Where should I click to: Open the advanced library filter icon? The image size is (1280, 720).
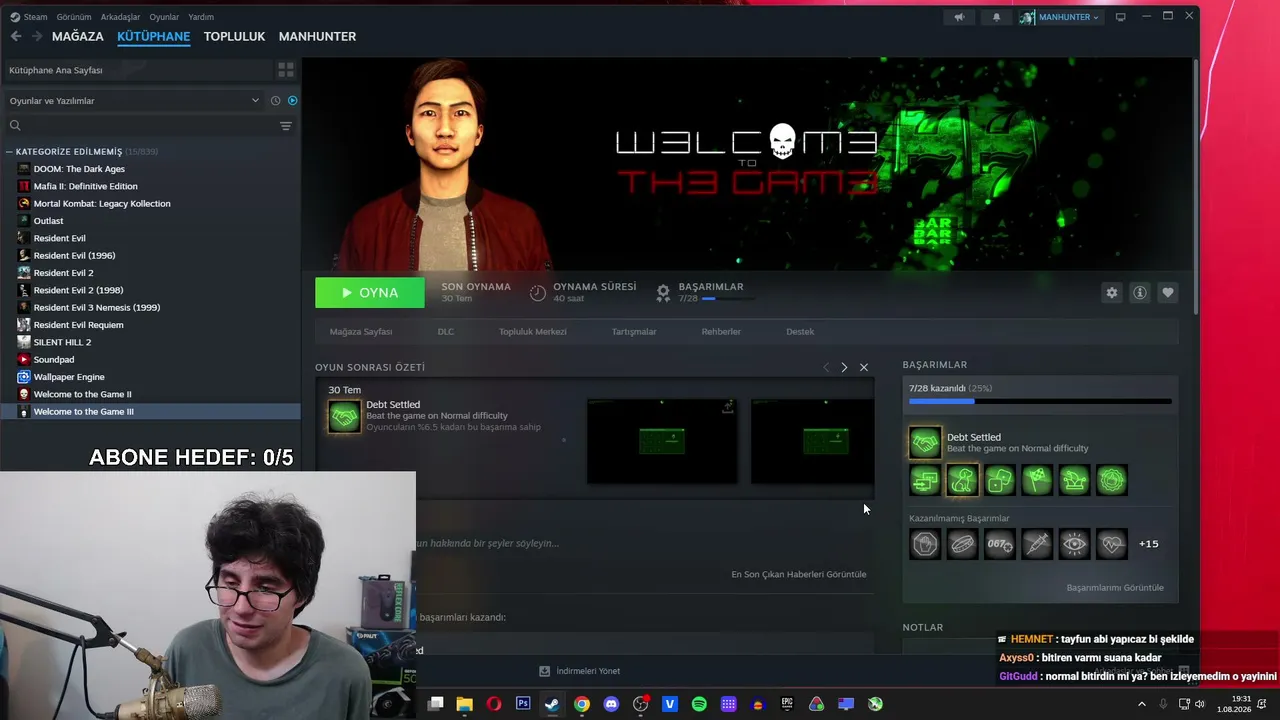(x=286, y=126)
